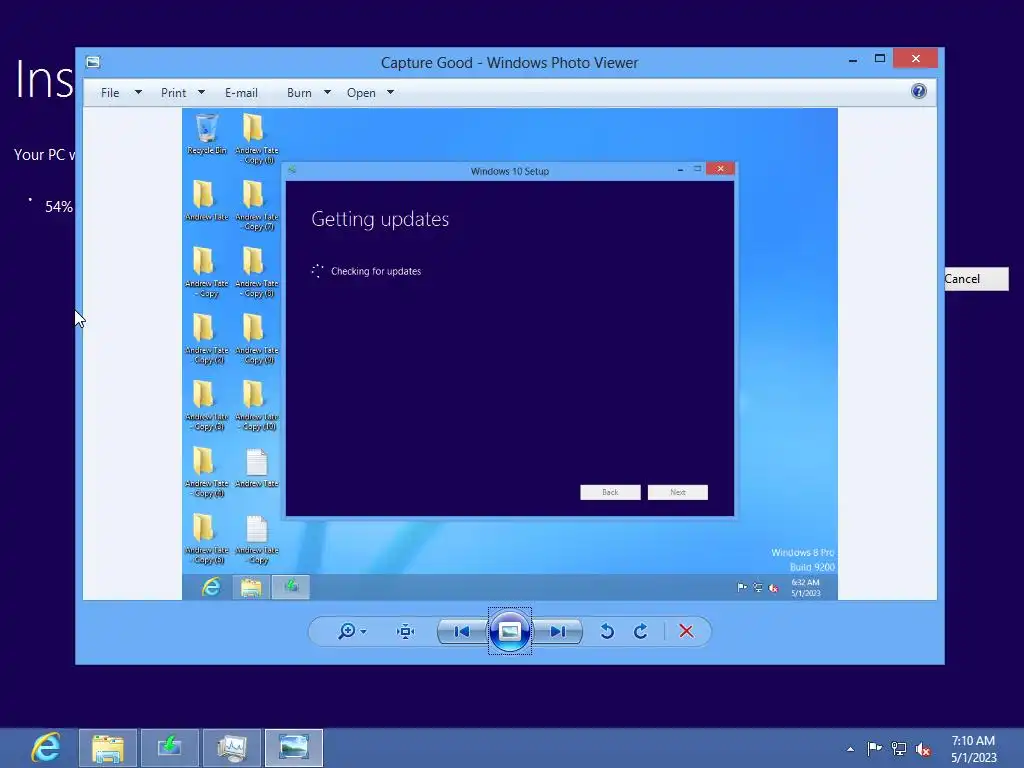Click the muted volume tray icon
Image resolution: width=1024 pixels, height=768 pixels.
pyautogui.click(x=923, y=749)
